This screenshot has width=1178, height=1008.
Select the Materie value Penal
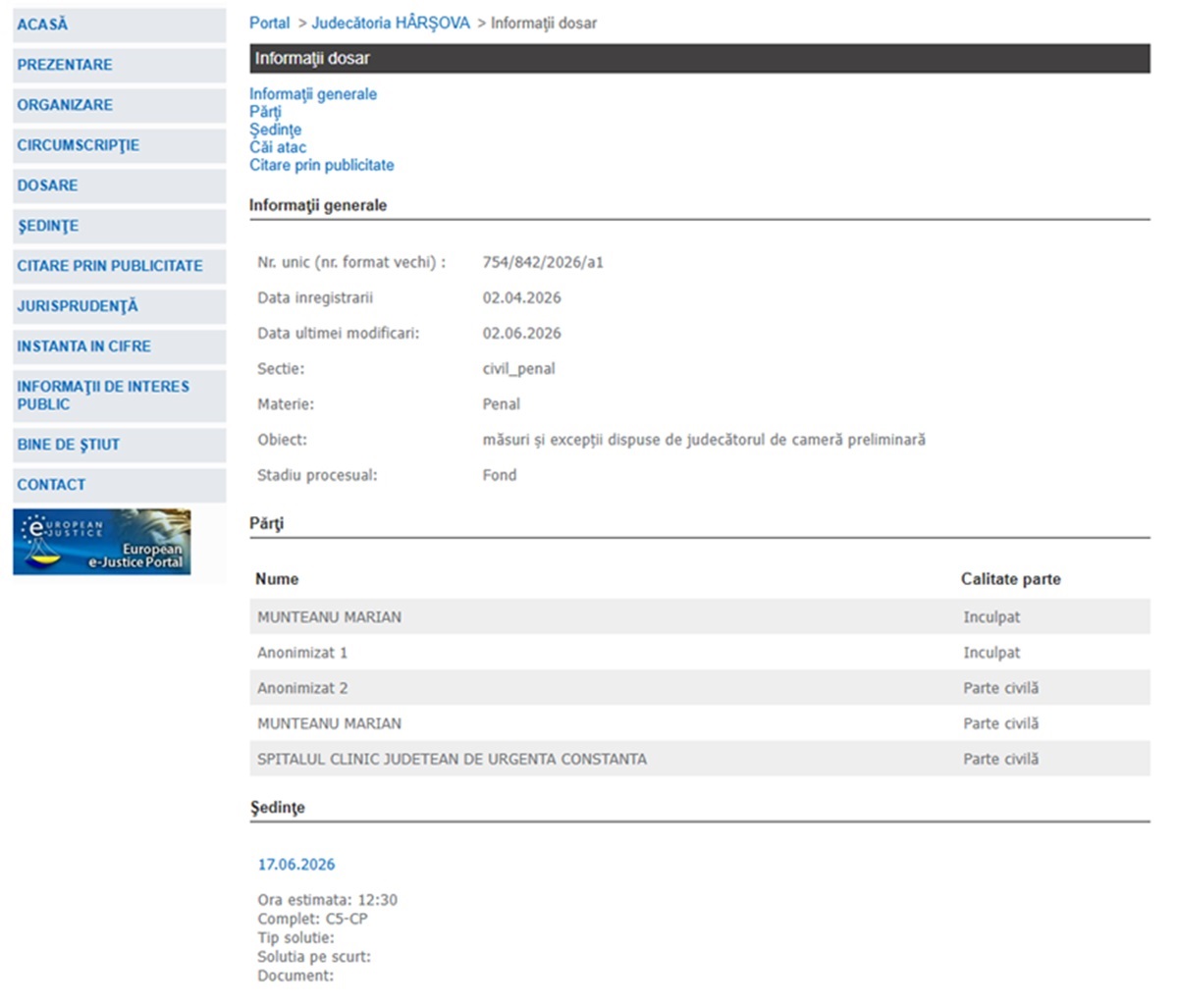(502, 403)
